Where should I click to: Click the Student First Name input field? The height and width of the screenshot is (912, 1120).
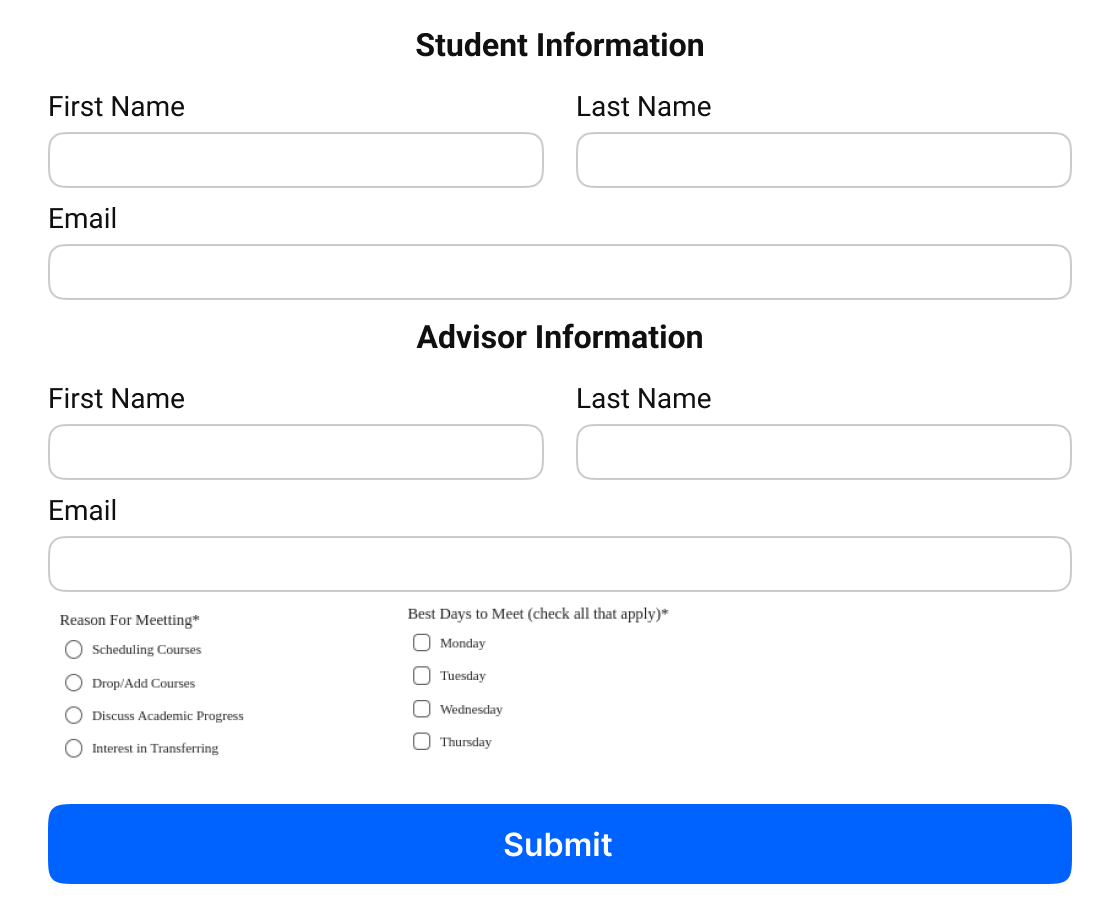[296, 160]
